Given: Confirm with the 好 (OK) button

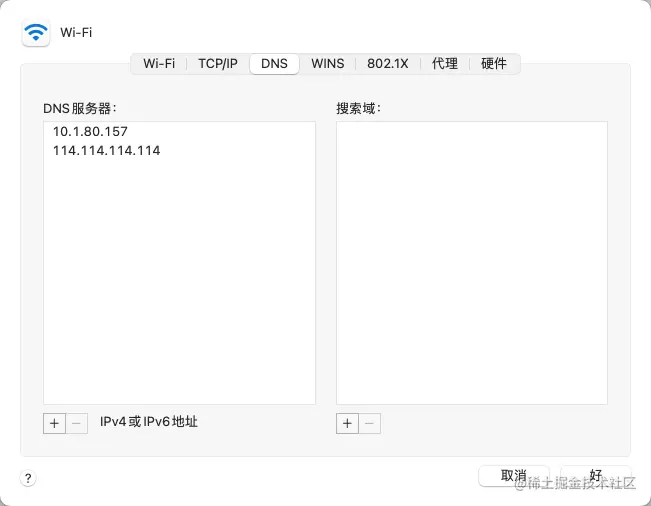Looking at the screenshot, I should tap(596, 476).
